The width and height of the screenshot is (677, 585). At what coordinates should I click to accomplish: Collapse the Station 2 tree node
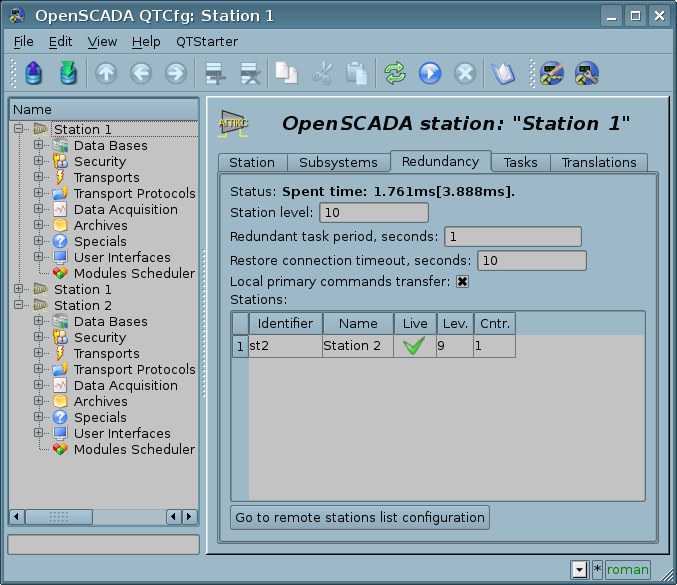click(19, 306)
